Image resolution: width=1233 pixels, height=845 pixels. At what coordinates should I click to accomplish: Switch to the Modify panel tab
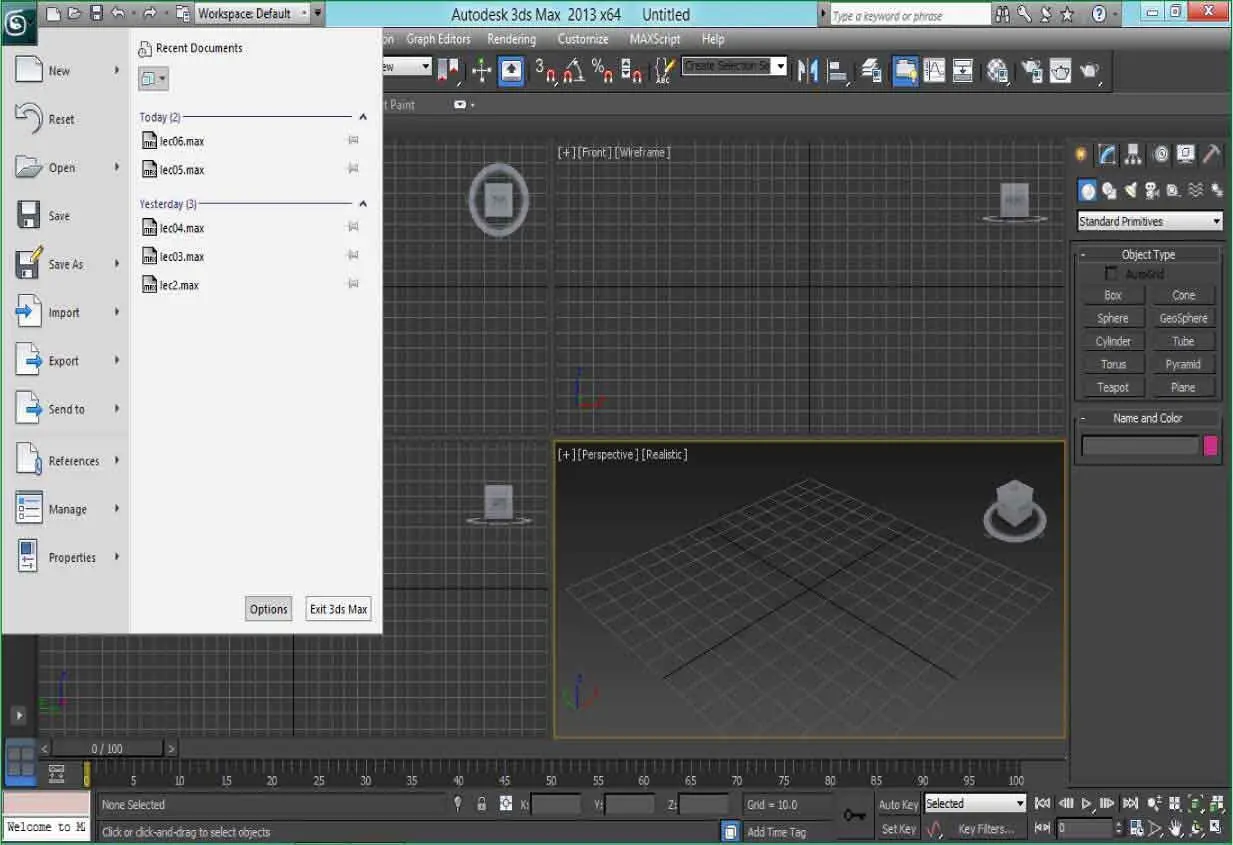coord(1107,154)
